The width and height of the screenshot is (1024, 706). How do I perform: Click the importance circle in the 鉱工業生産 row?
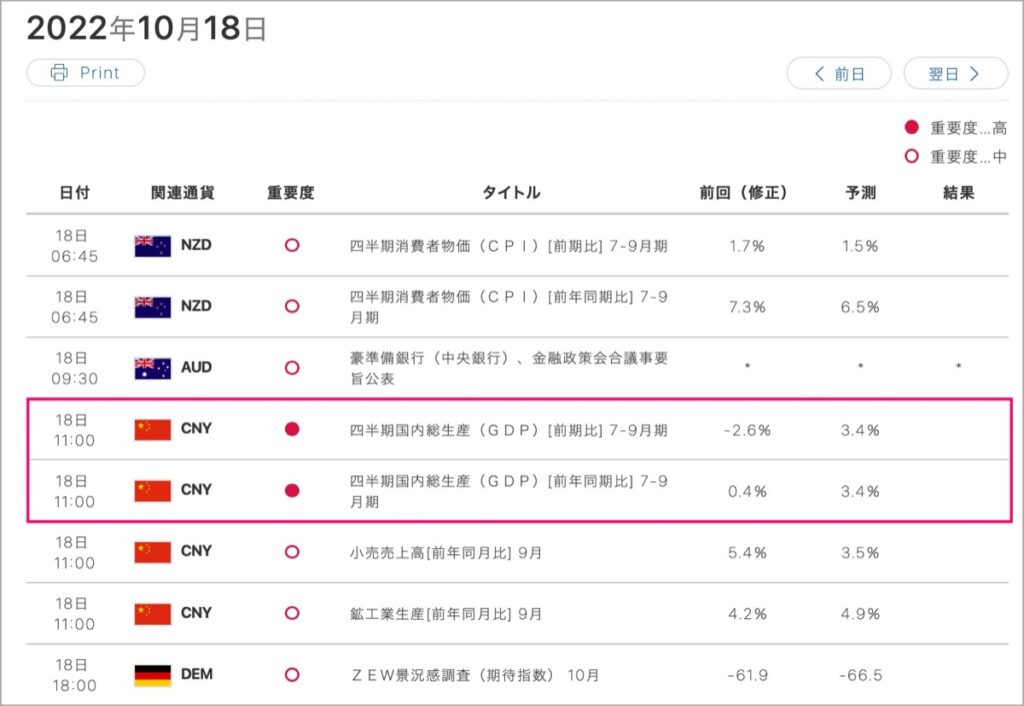[x=292, y=613]
